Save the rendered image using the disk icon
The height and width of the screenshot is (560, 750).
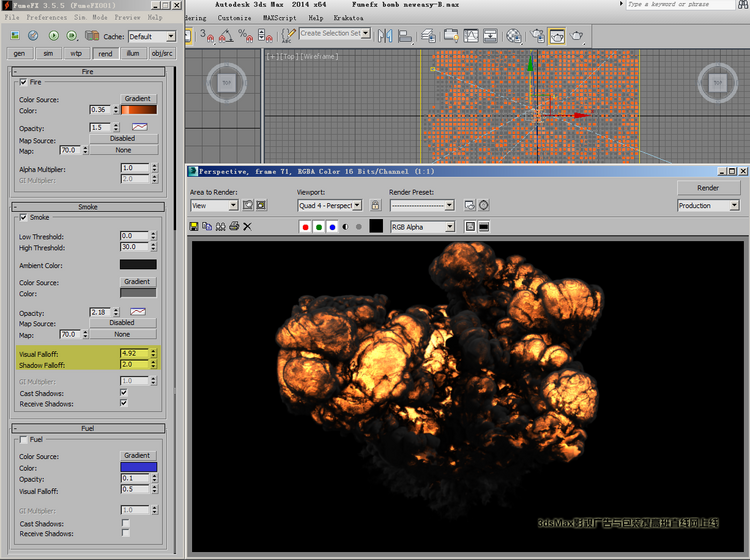point(194,227)
